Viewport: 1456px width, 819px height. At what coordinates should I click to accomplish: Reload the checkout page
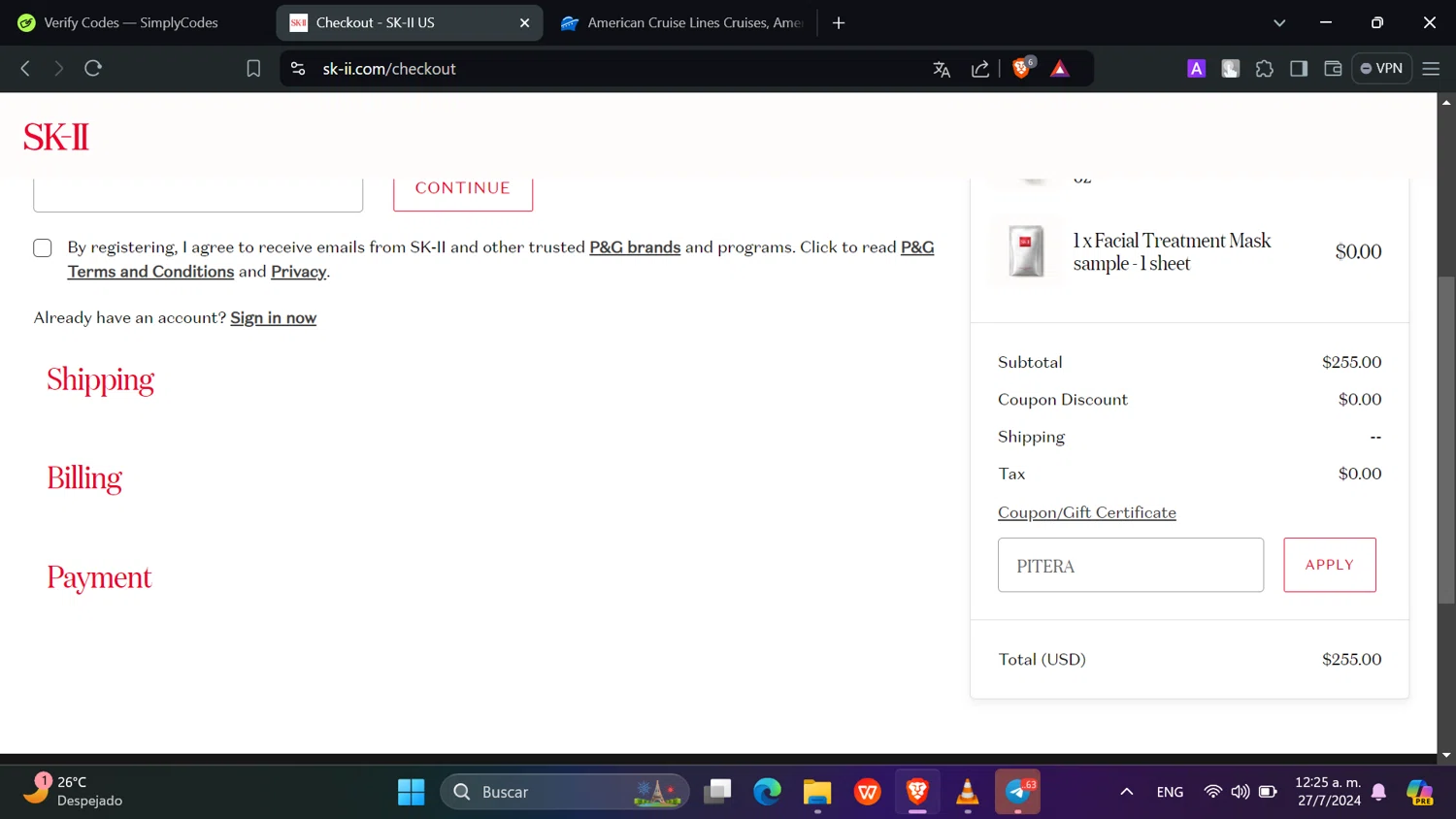click(x=93, y=69)
